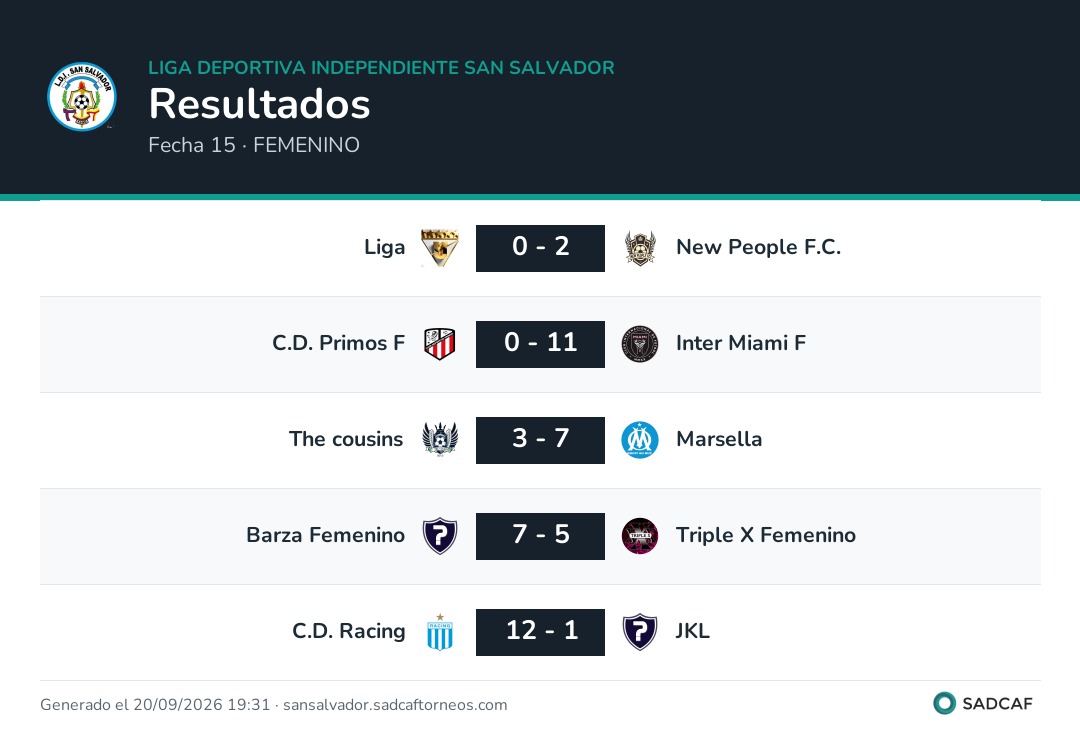
Task: Click the L.D.I. San Salvador league logo
Action: click(82, 96)
